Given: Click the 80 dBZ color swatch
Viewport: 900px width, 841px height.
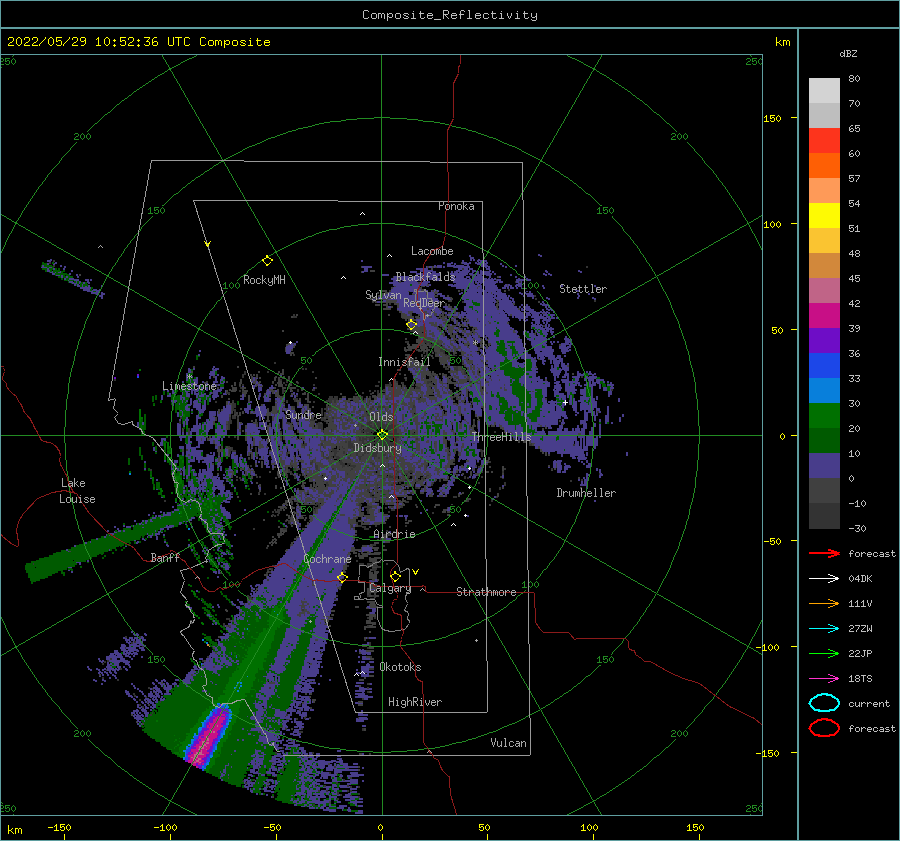Looking at the screenshot, I should click(x=824, y=90).
